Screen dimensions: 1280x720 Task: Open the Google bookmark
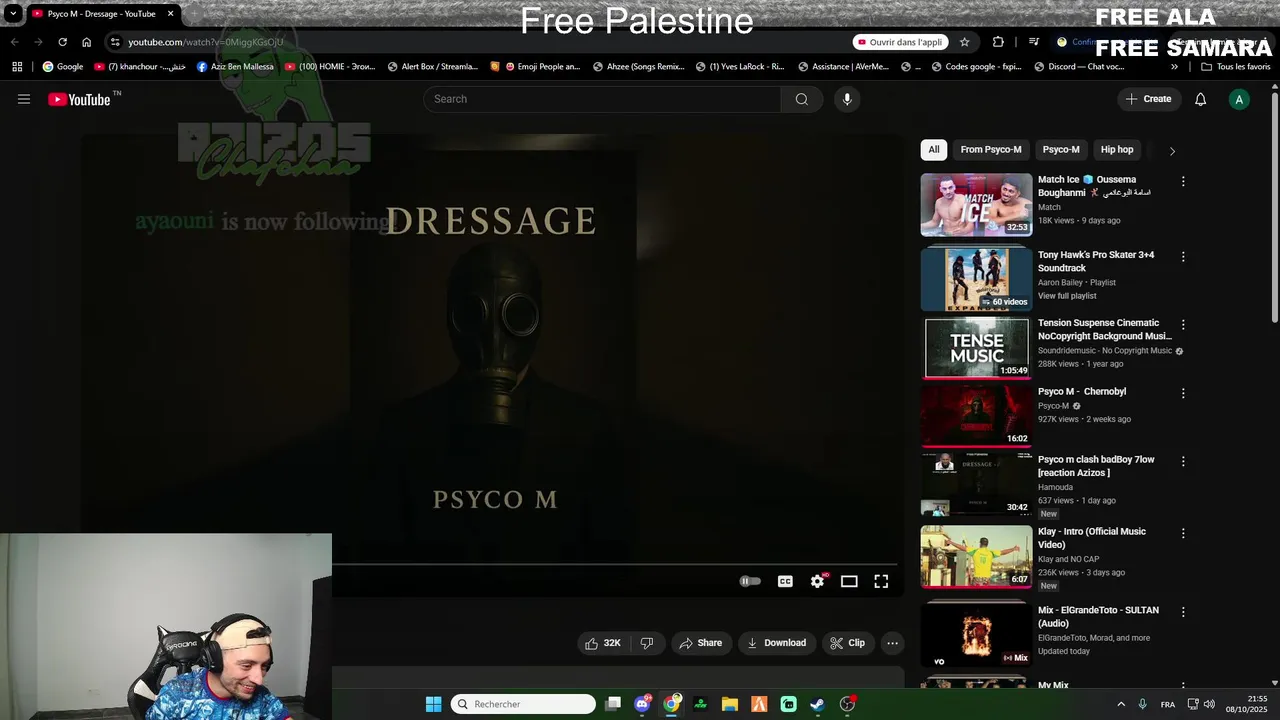(x=62, y=67)
